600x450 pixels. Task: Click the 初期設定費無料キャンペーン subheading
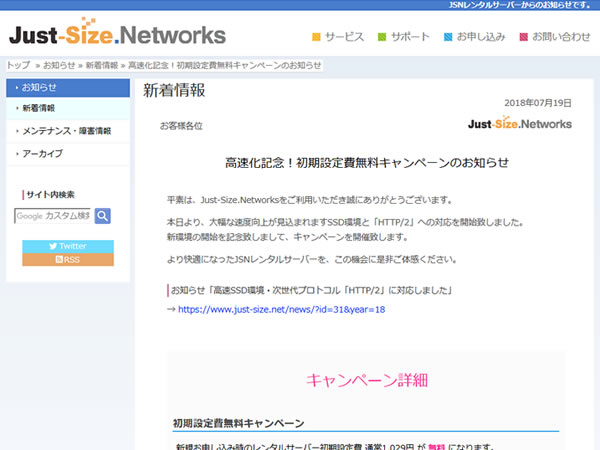pyautogui.click(x=238, y=423)
